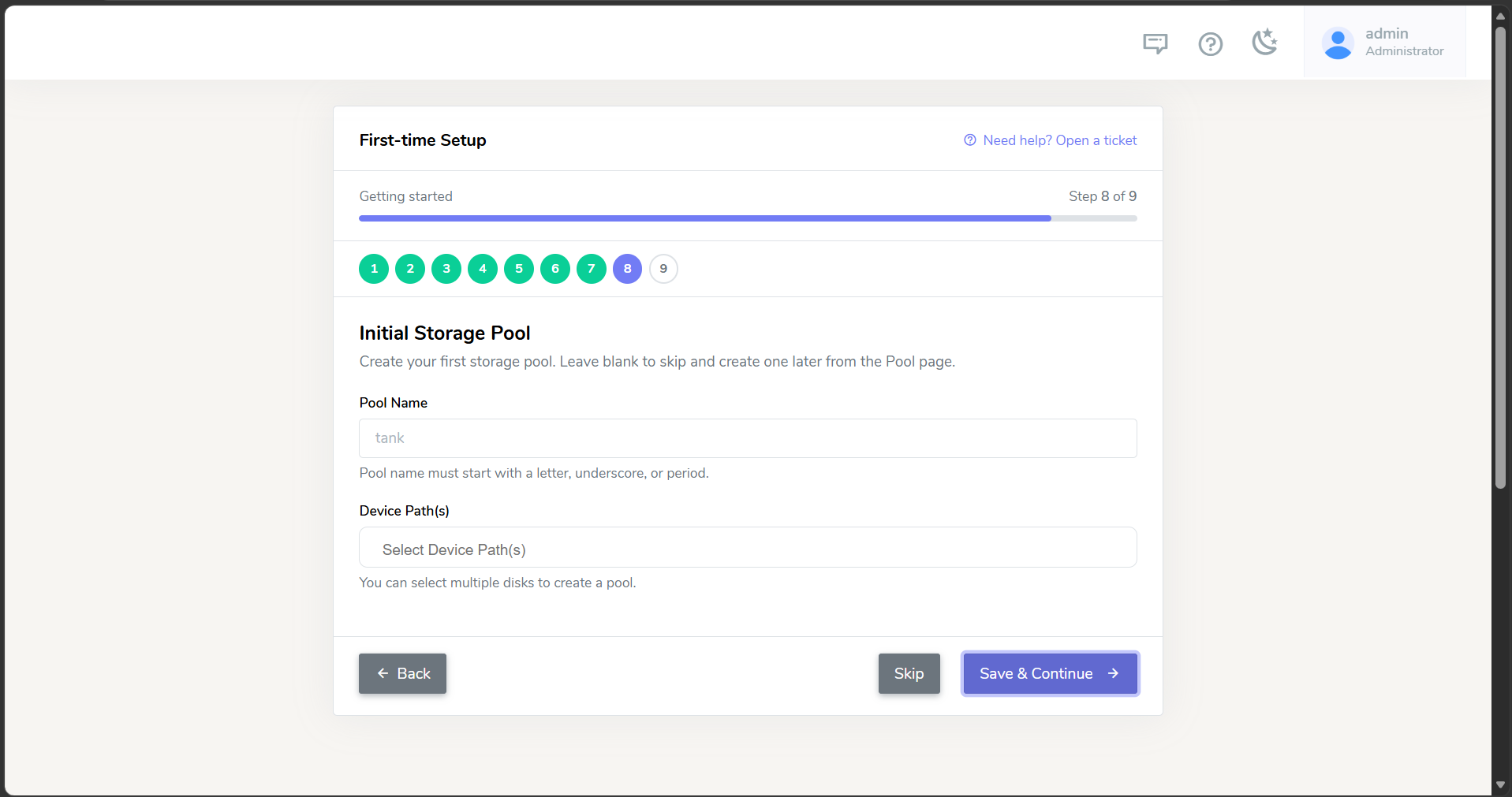Click the Back button

tap(402, 674)
